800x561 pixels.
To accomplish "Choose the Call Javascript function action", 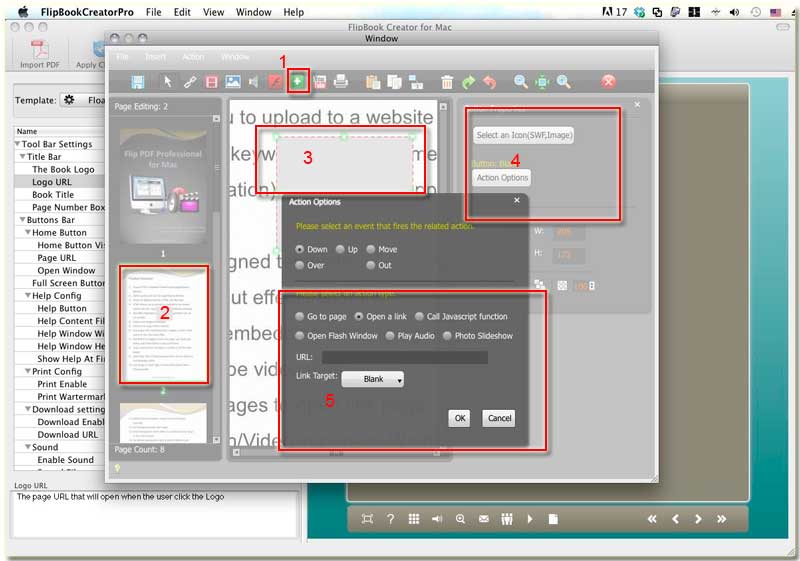I will [x=419, y=317].
